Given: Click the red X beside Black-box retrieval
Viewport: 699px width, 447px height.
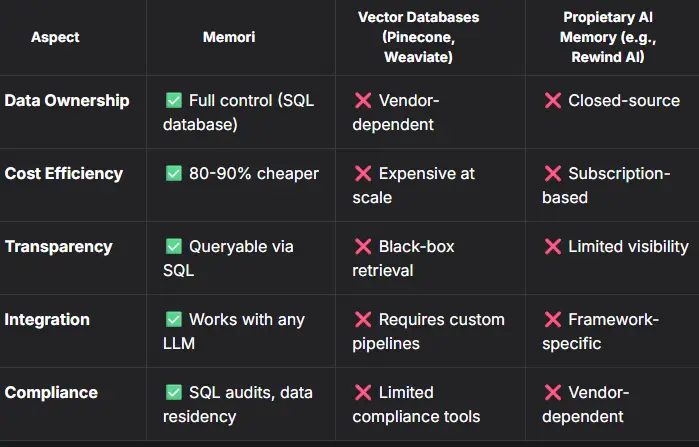Looking at the screenshot, I should click(x=363, y=246).
